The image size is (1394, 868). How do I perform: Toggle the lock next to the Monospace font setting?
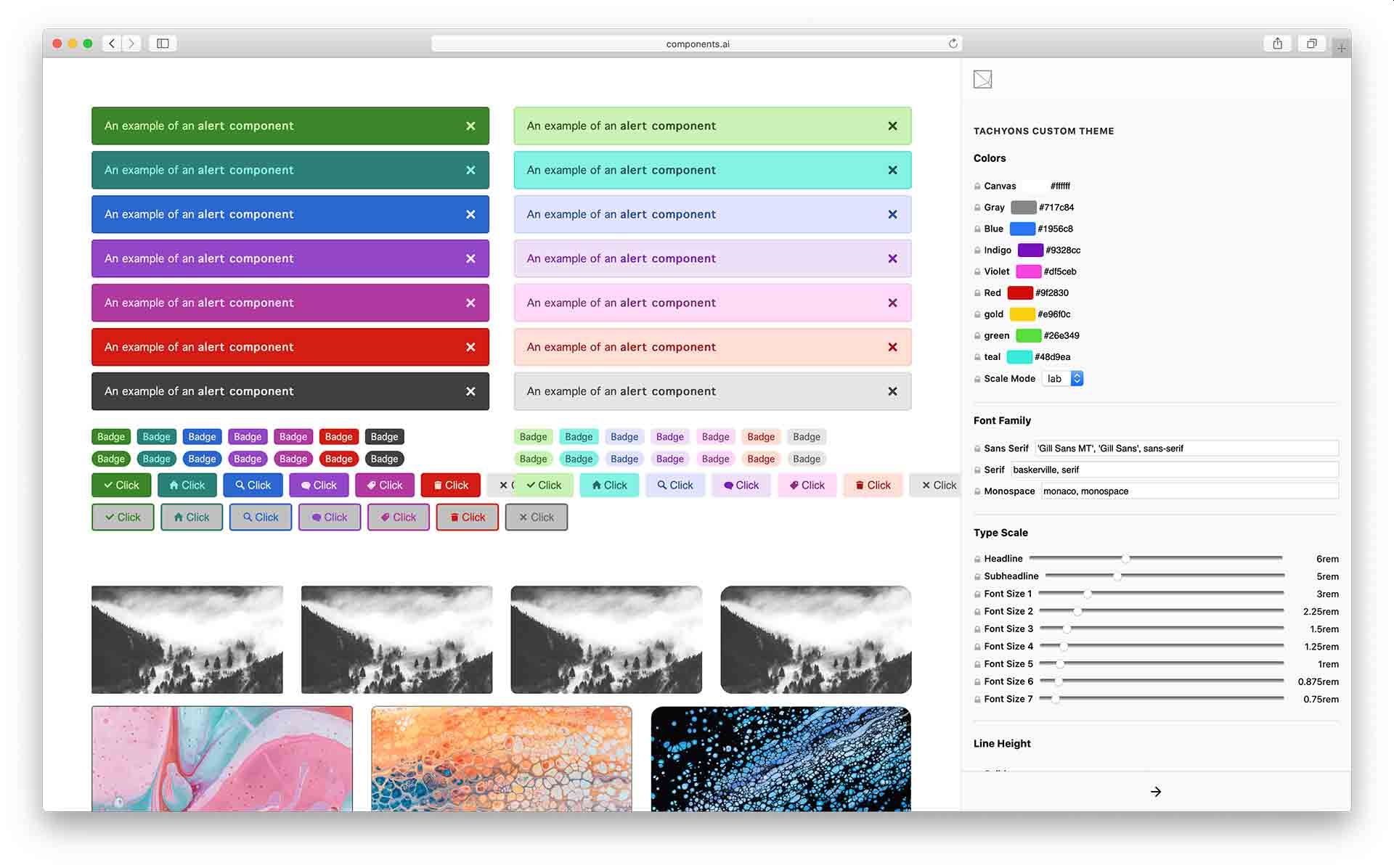coord(977,491)
